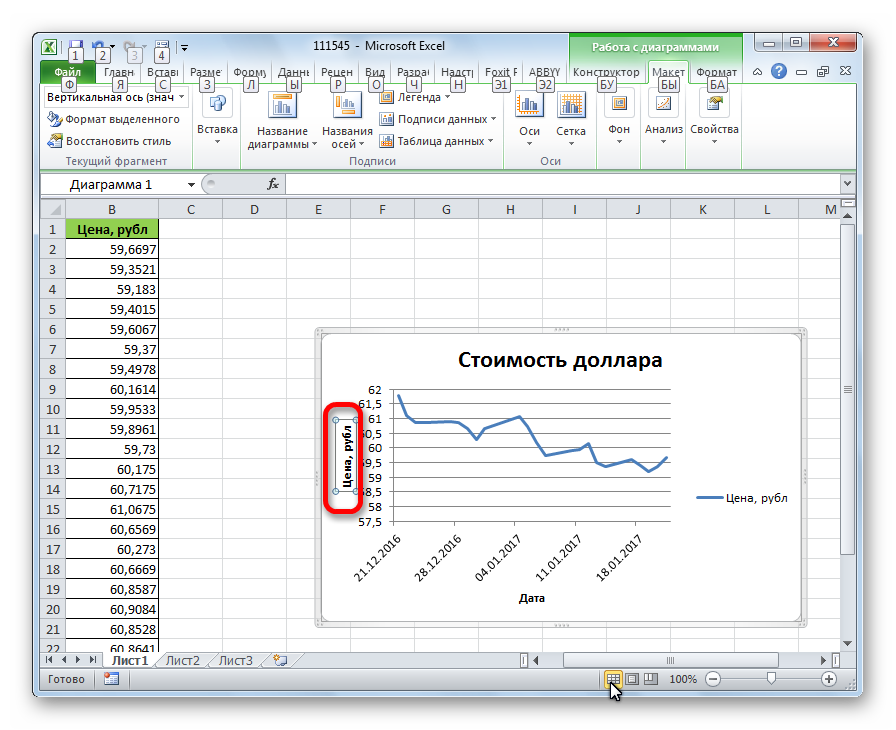Viewport: 896px width, 730px height.
Task: Switch to Page Break Preview view
Action: tap(650, 679)
